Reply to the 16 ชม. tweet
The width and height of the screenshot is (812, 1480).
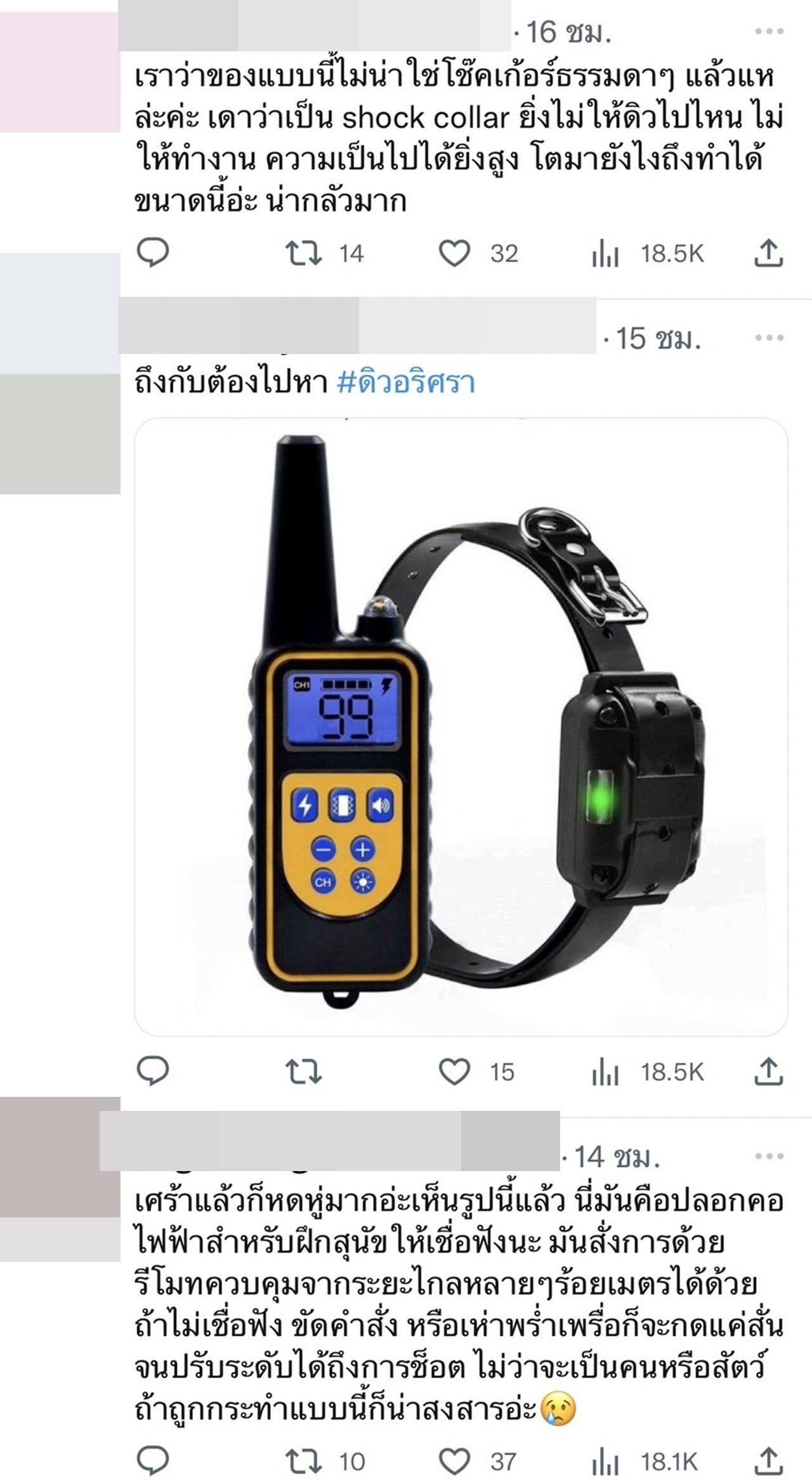point(153,253)
